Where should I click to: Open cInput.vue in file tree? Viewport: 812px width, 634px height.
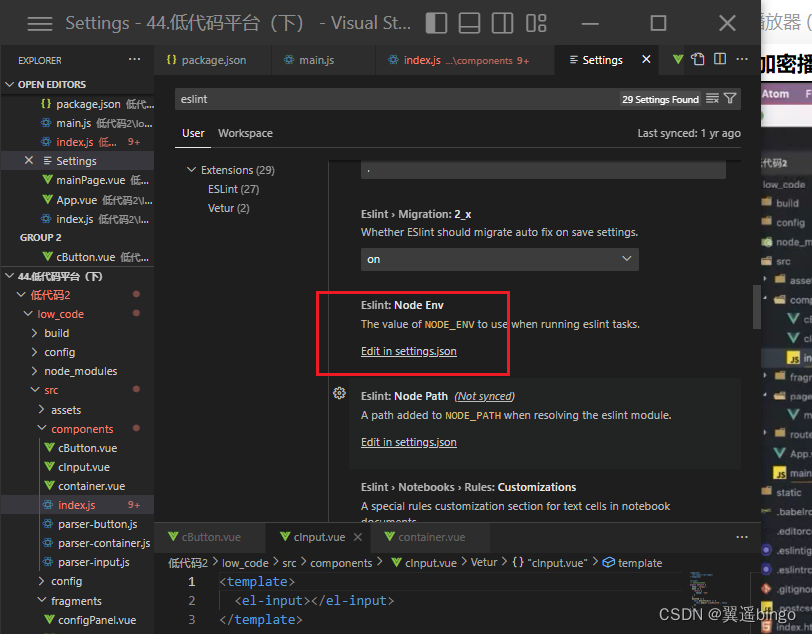(83, 467)
